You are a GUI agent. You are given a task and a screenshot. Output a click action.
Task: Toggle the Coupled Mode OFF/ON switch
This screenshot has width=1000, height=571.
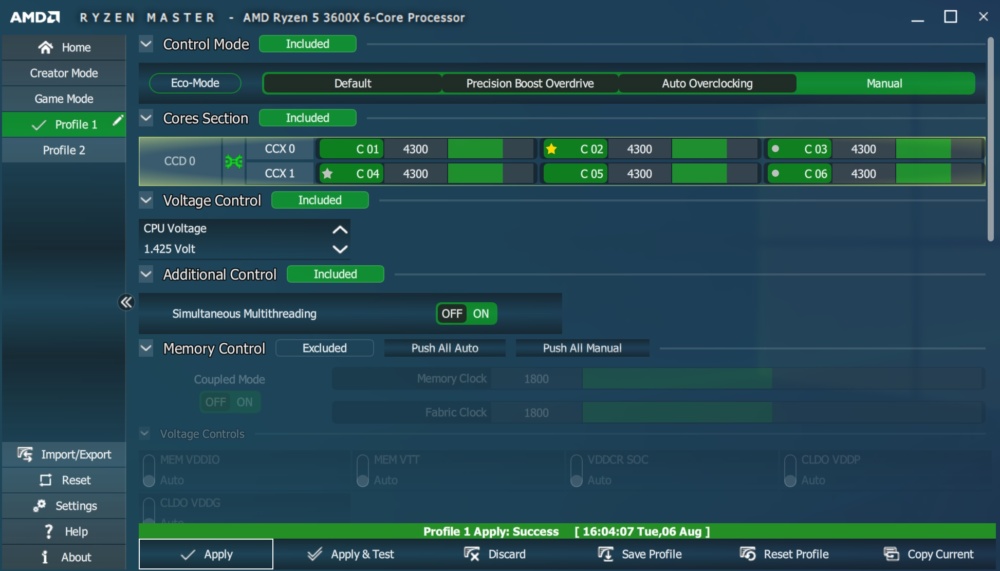click(230, 402)
